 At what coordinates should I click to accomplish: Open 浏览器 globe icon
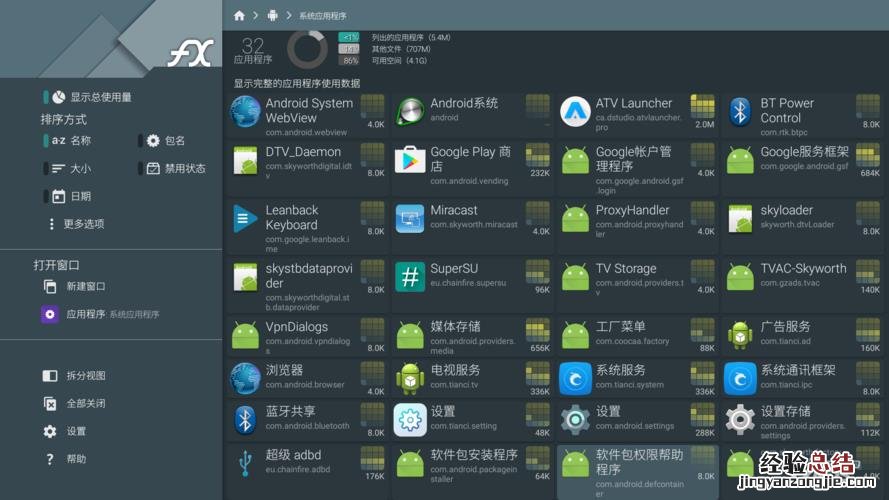click(245, 379)
